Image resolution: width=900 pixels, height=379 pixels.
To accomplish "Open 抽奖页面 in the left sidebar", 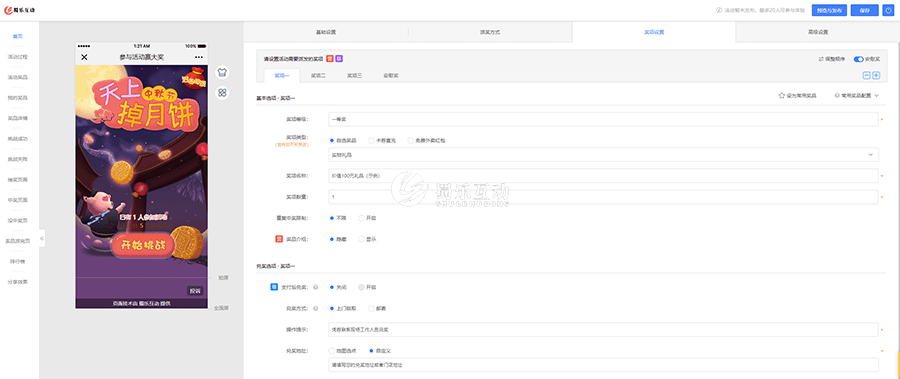I will pyautogui.click(x=18, y=180).
